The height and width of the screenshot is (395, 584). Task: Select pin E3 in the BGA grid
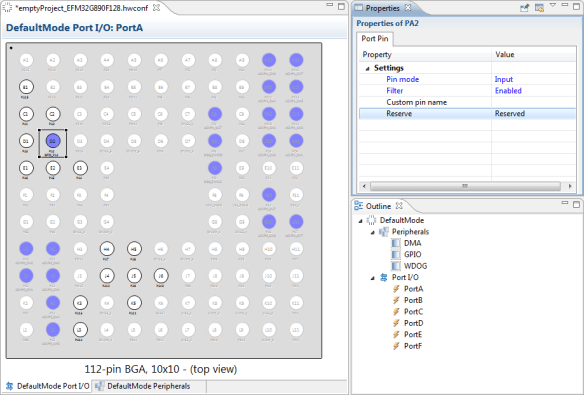80,168
